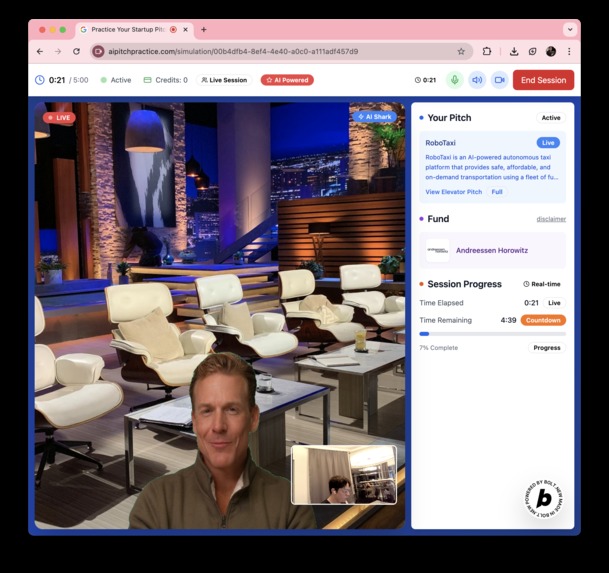The image size is (609, 573).
Task: Open the View Elevator Pitch link
Action: point(454,192)
